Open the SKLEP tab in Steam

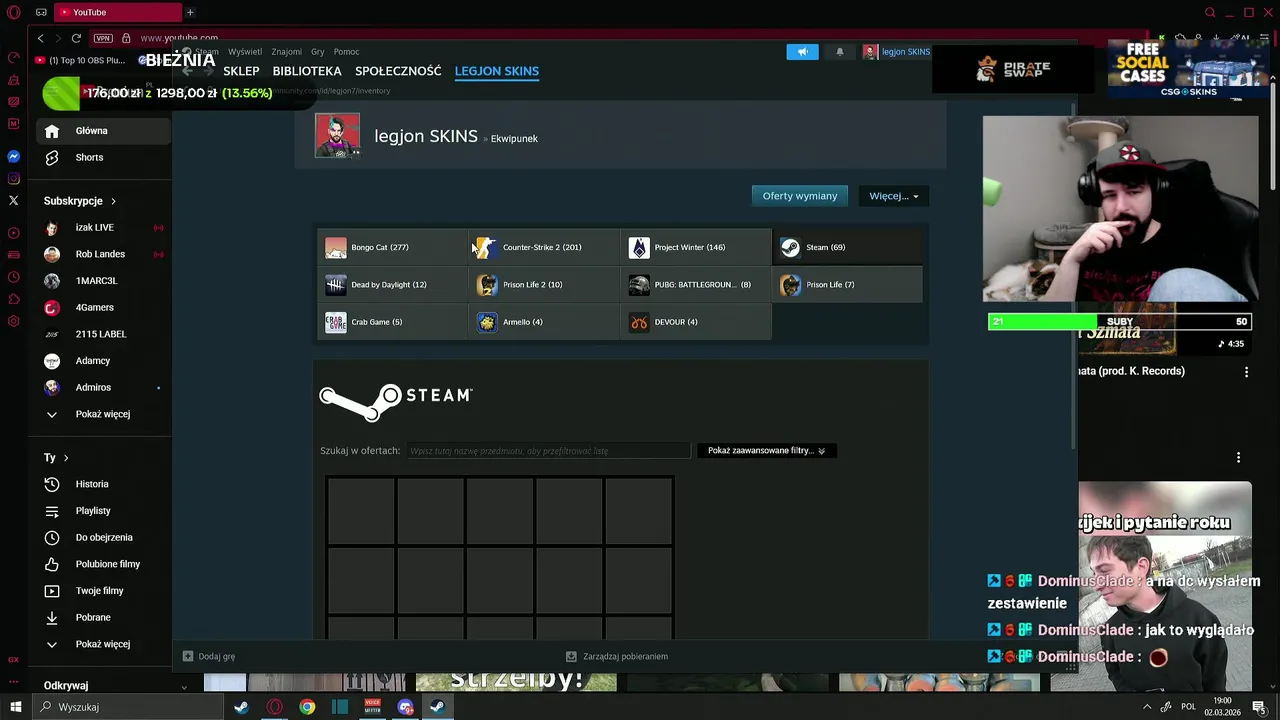[x=241, y=71]
